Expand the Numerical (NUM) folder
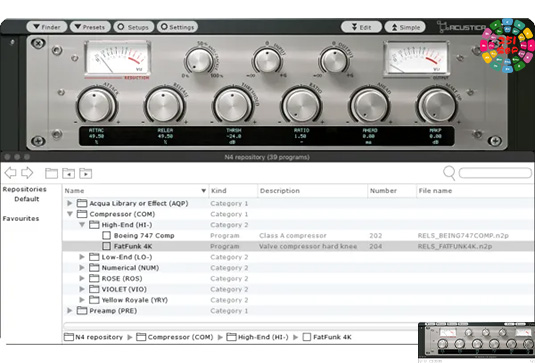 (82, 268)
